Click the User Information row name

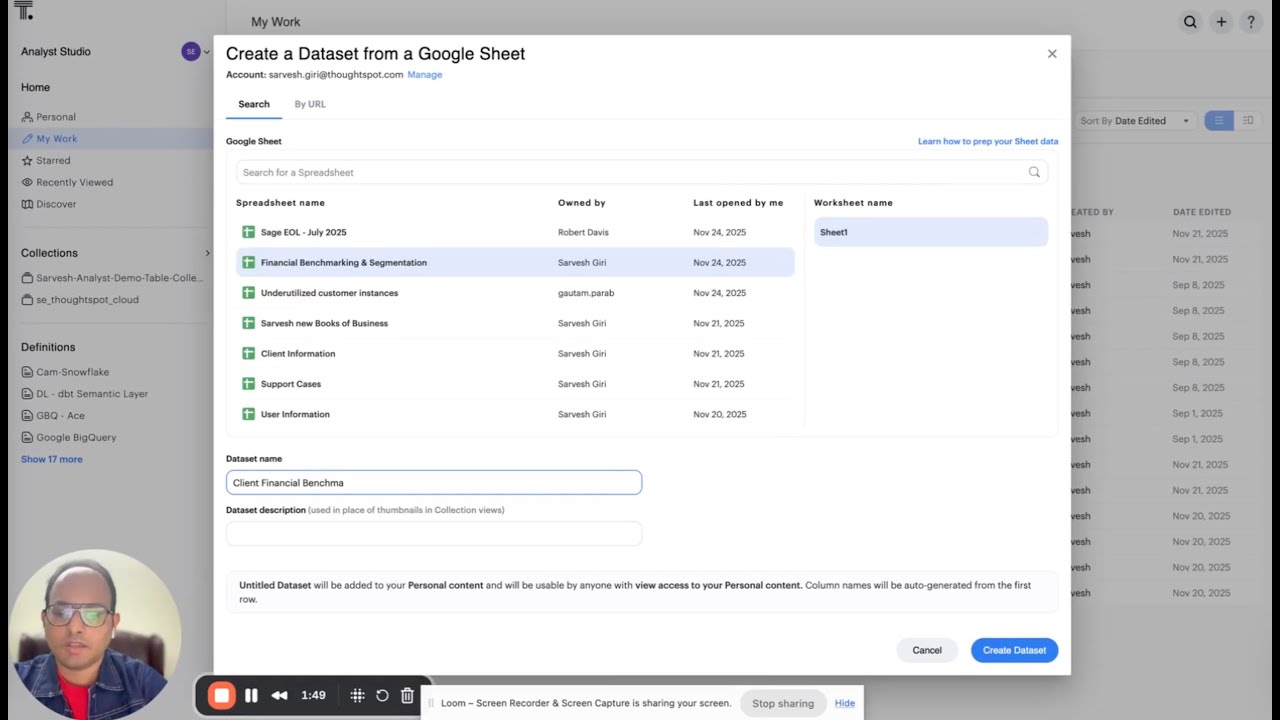(295, 414)
